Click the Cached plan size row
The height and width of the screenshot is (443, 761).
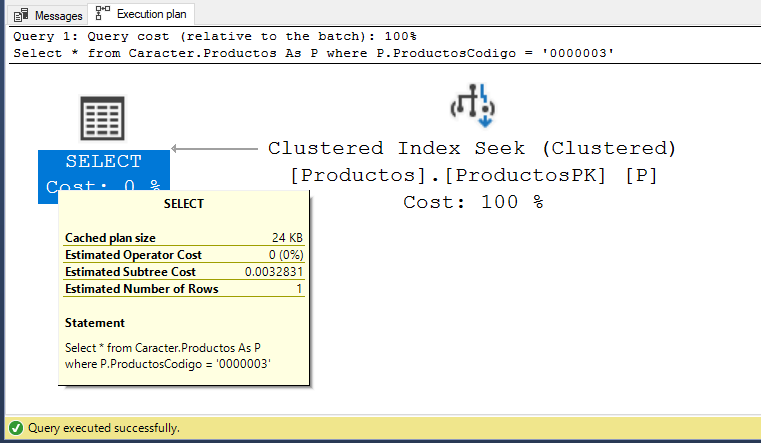(x=184, y=238)
